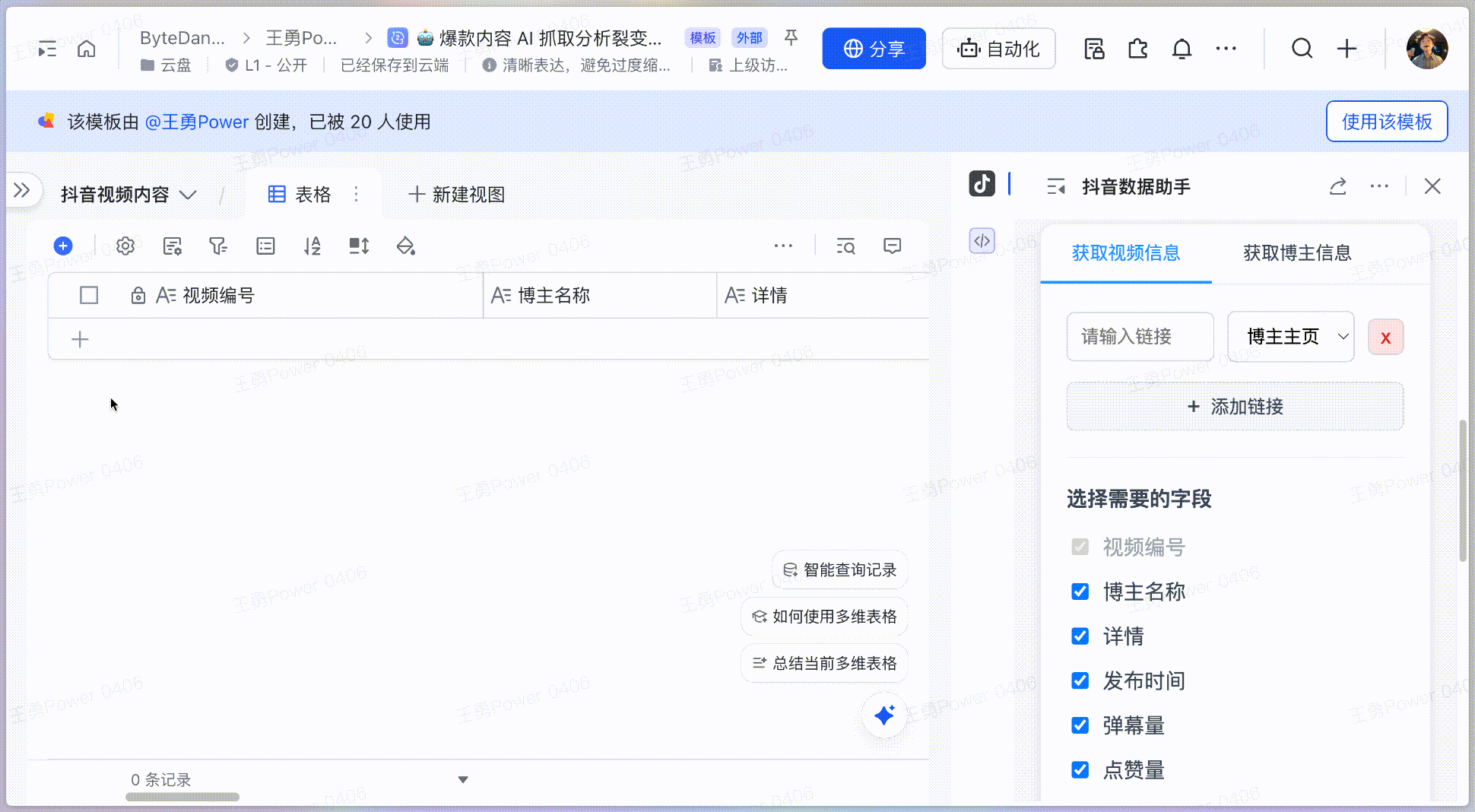Screen dimensions: 1475x812
Task: Open table toolbar more options ellipsis
Action: click(783, 246)
